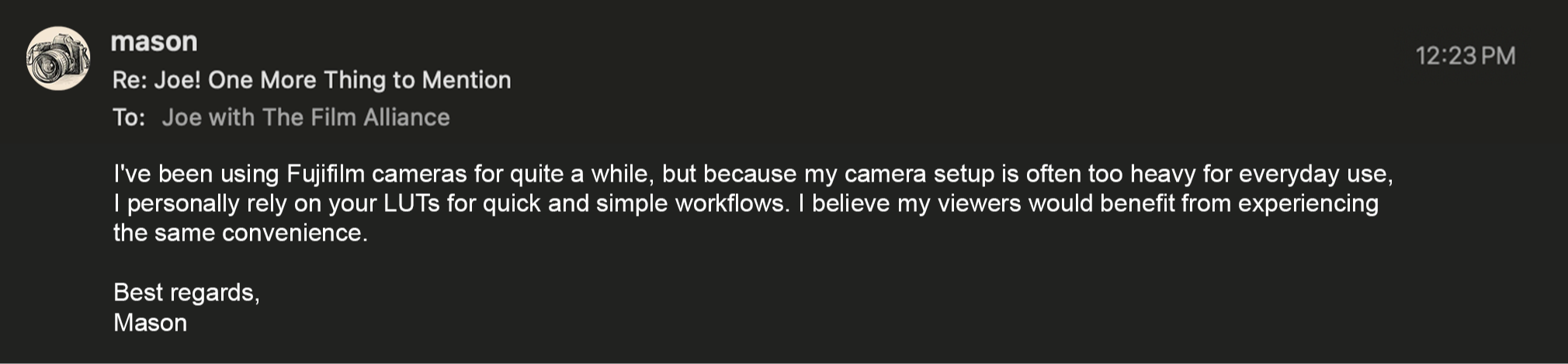The width and height of the screenshot is (1568, 364).
Task: Click the To: label
Action: (x=129, y=117)
